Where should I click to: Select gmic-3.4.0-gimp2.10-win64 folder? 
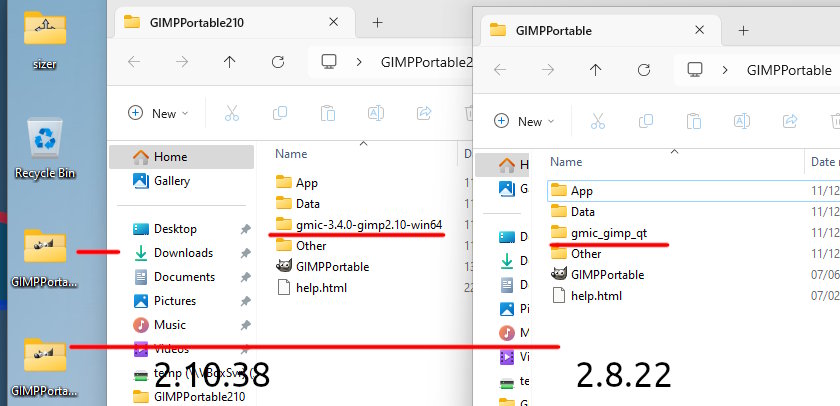(359, 224)
